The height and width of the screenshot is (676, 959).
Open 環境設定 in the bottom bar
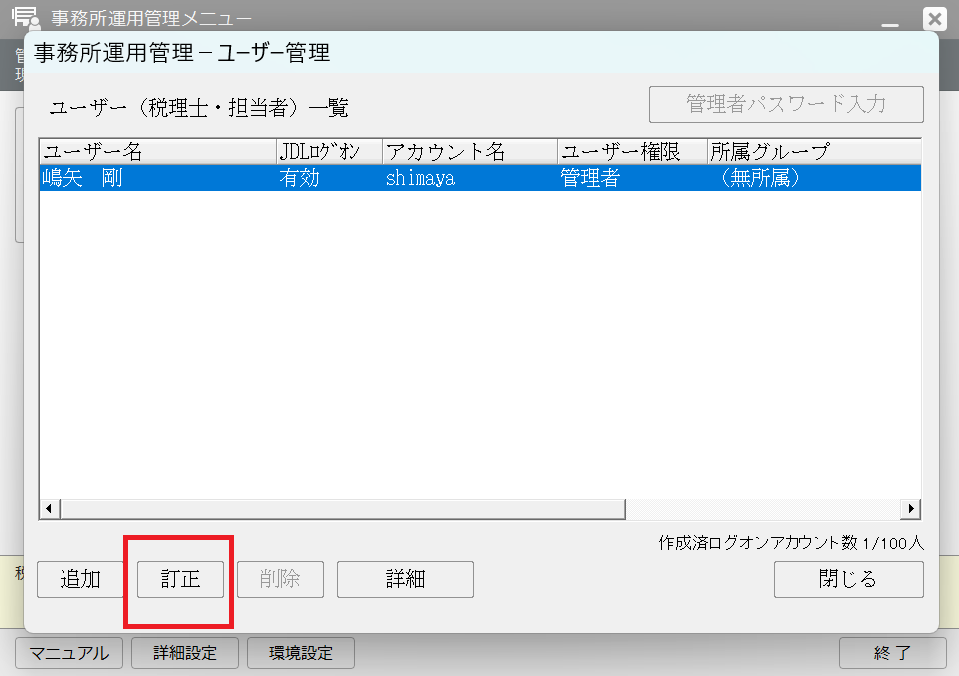[x=301, y=653]
